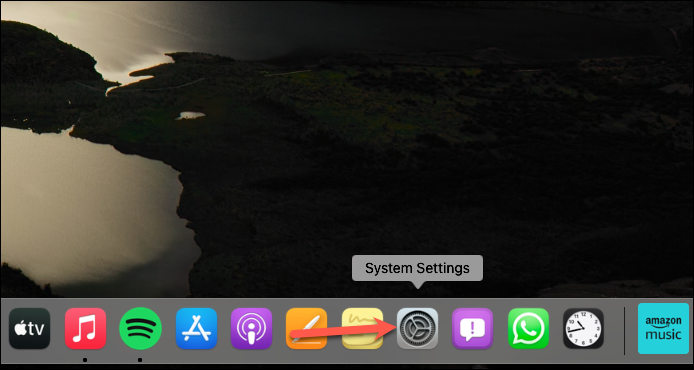Launch the Apple TV app
Image resolution: width=694 pixels, height=370 pixels.
[30, 328]
